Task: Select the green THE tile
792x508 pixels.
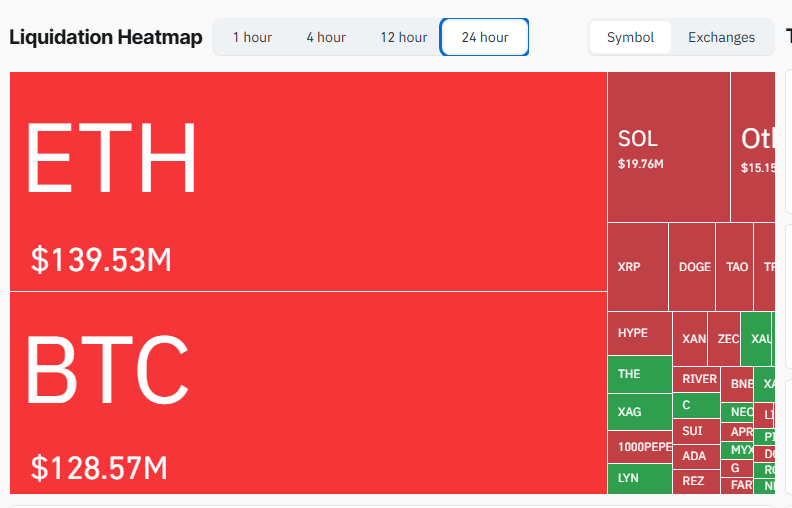Action: click(639, 374)
